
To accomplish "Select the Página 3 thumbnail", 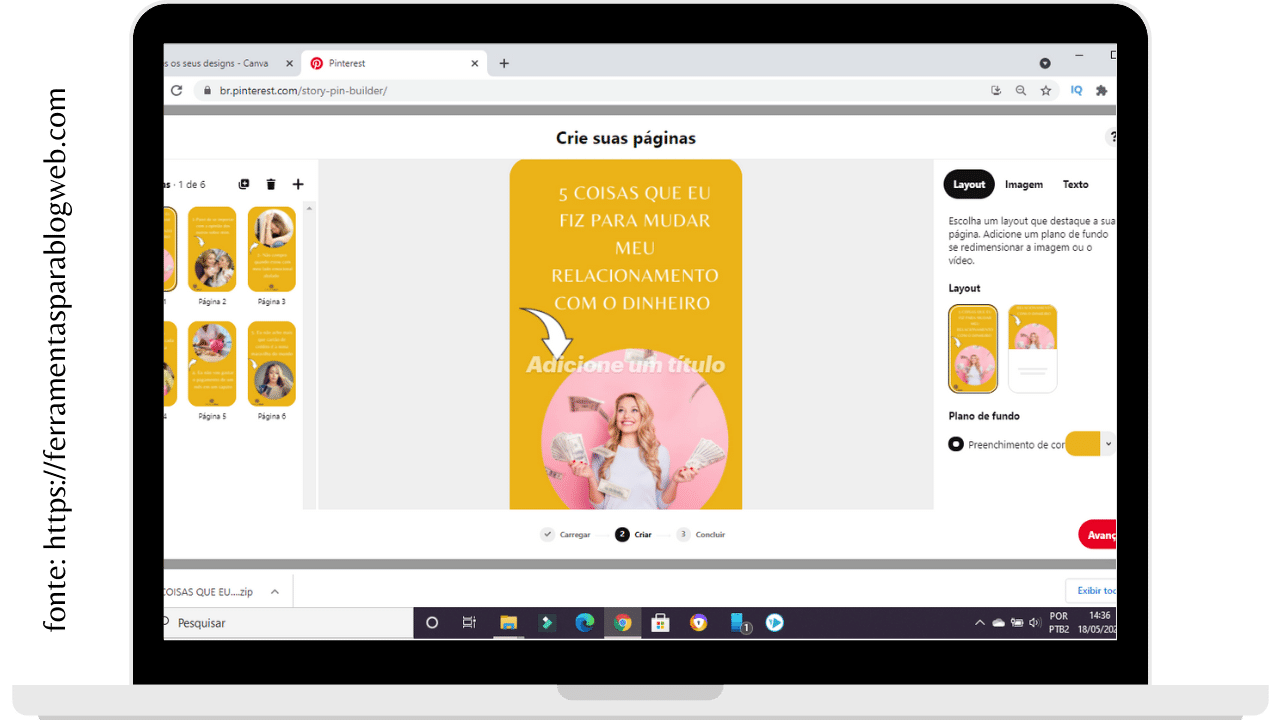I will tap(271, 249).
